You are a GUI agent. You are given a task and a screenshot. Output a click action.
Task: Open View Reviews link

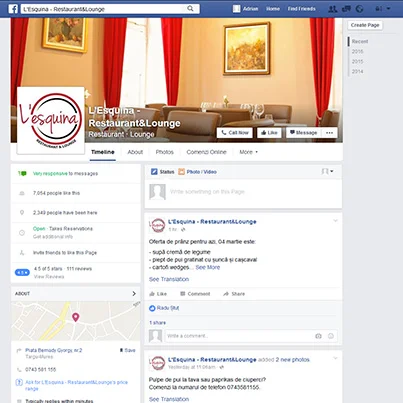click(49, 277)
